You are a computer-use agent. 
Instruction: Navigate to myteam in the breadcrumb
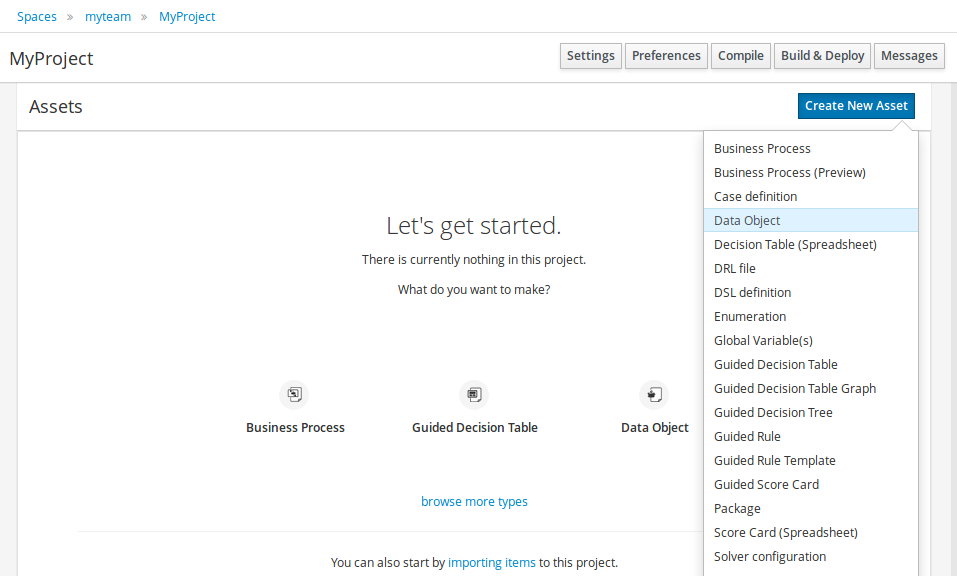click(108, 17)
